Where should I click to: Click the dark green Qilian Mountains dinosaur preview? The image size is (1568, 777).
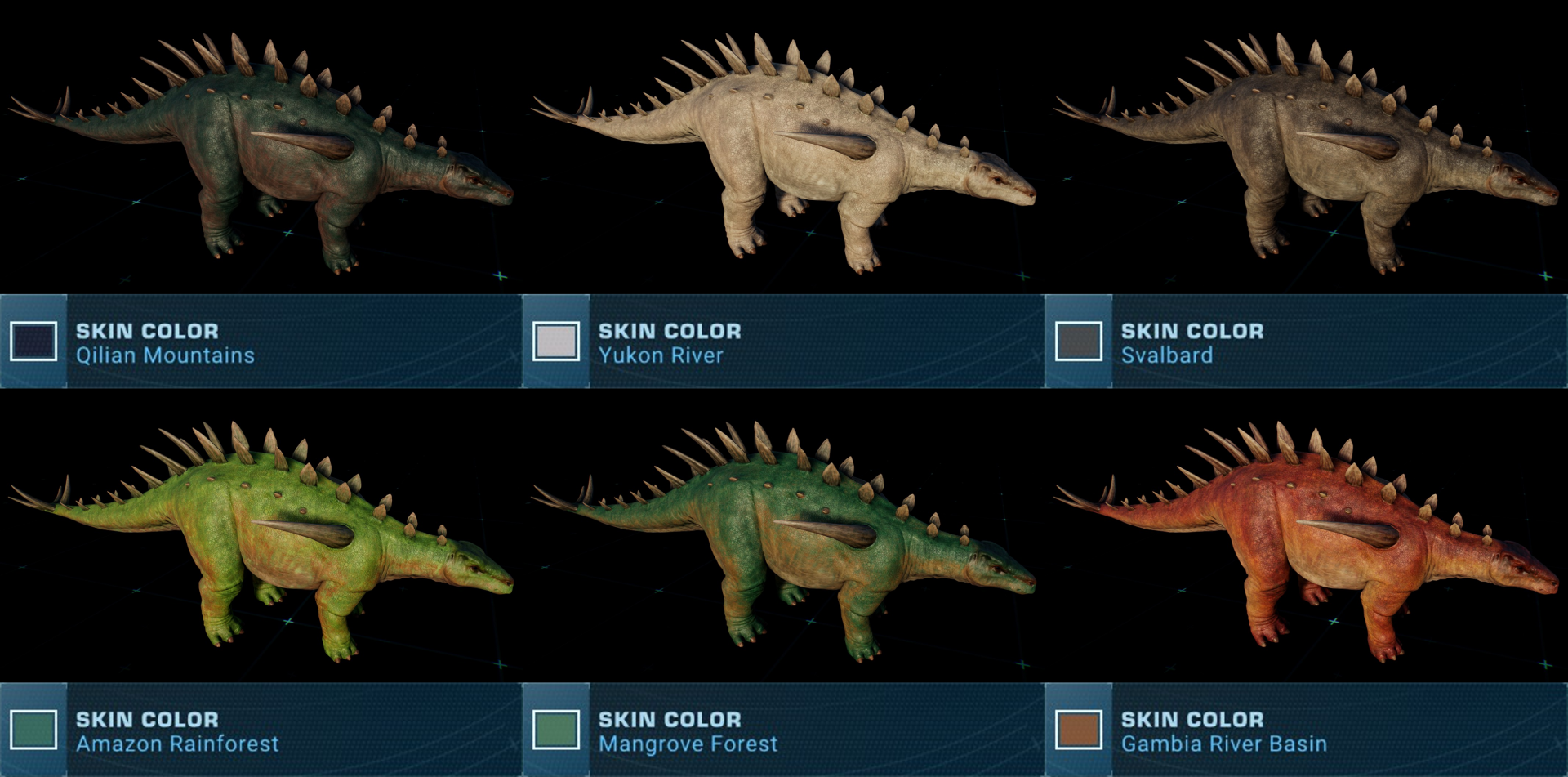click(261, 151)
